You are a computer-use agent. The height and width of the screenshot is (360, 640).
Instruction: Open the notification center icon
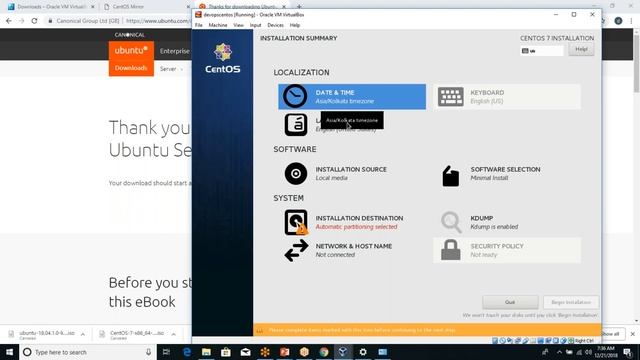[x=628, y=352]
